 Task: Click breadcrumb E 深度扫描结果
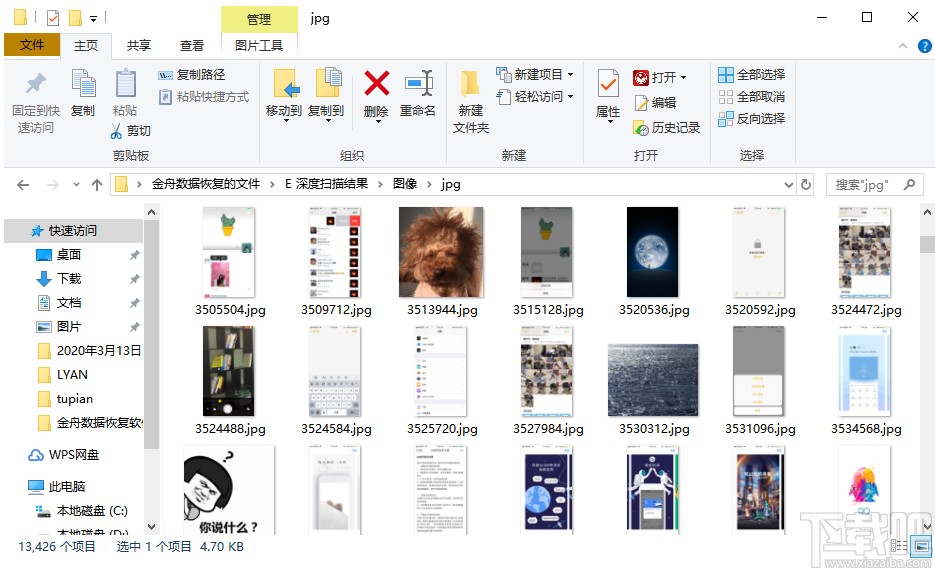[x=326, y=184]
